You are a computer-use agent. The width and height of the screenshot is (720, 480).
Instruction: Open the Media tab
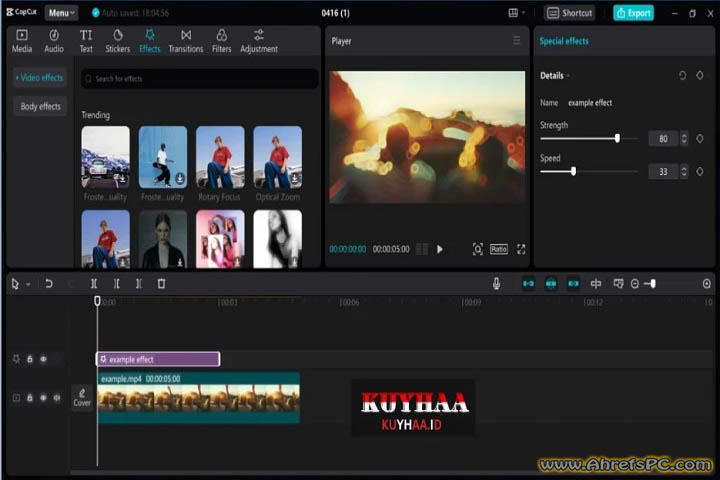coord(22,41)
